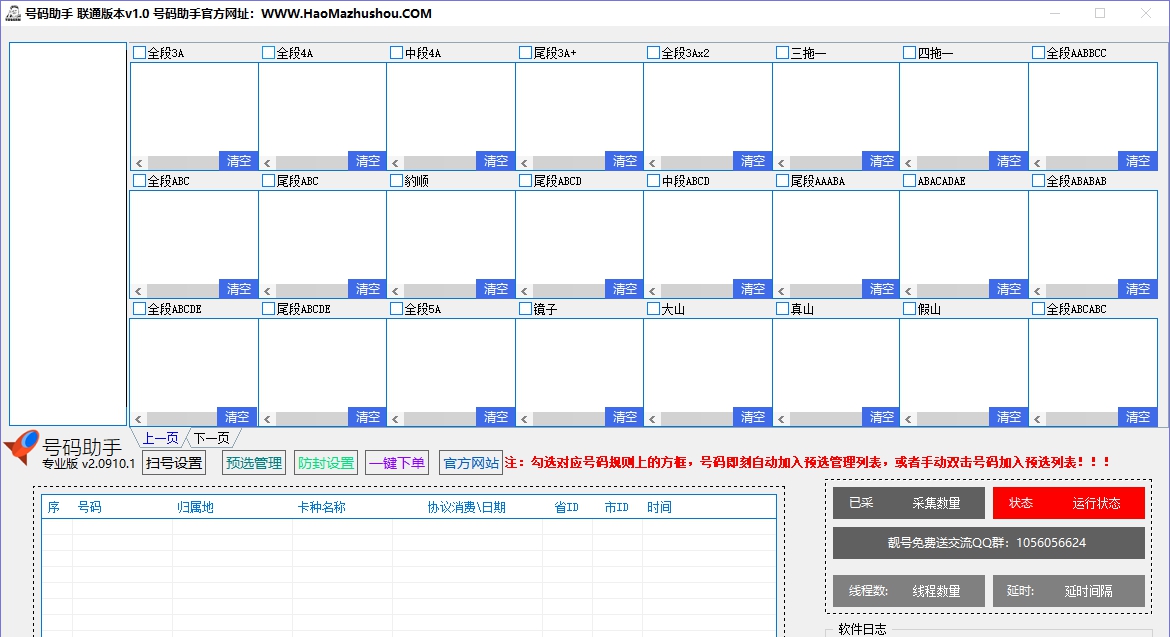Screen dimensions: 1170x637
Task: Switch to the 上一页 tab
Action: point(160,438)
